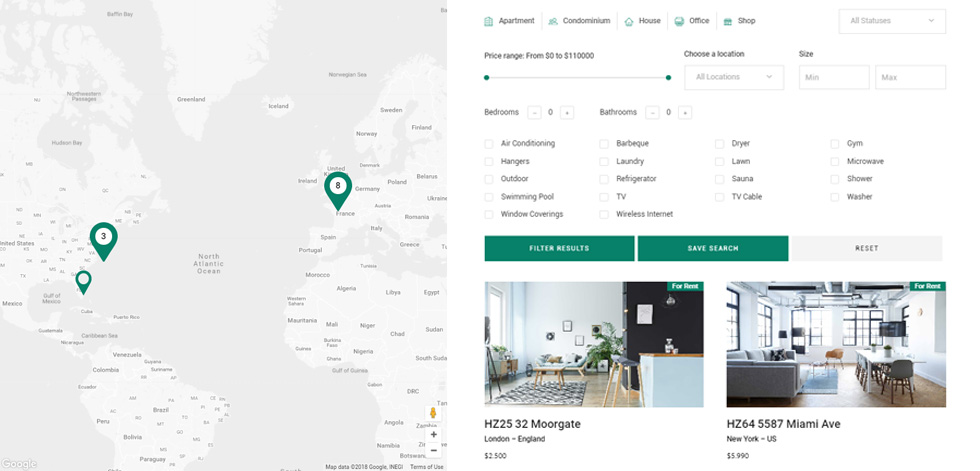Check the Barbeque amenity box
The height and width of the screenshot is (471, 980).
coord(604,144)
